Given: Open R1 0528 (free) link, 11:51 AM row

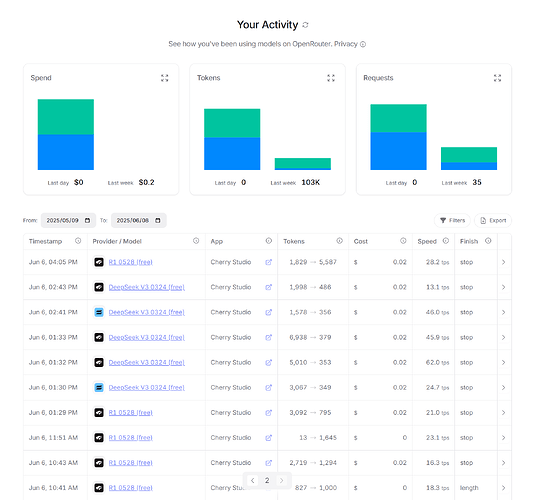Looking at the screenshot, I should coord(131,438).
